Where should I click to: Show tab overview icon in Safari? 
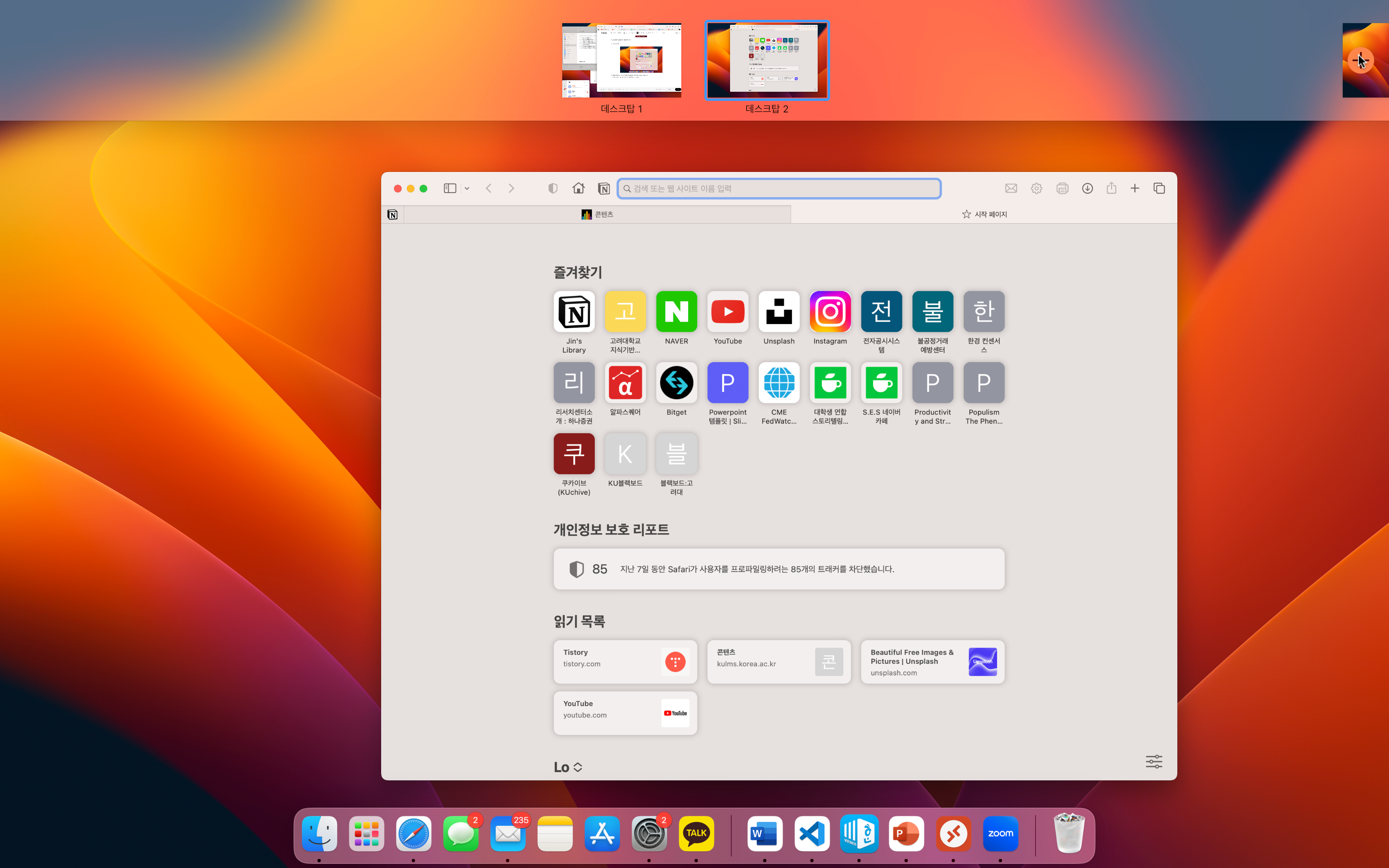pyautogui.click(x=1160, y=188)
